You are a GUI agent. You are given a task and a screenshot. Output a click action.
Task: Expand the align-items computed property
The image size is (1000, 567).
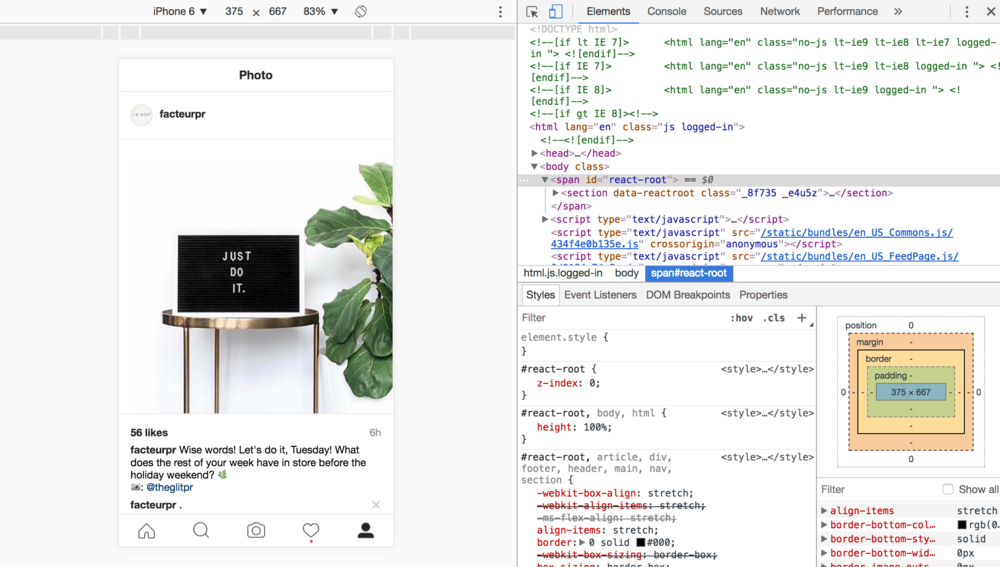[824, 511]
